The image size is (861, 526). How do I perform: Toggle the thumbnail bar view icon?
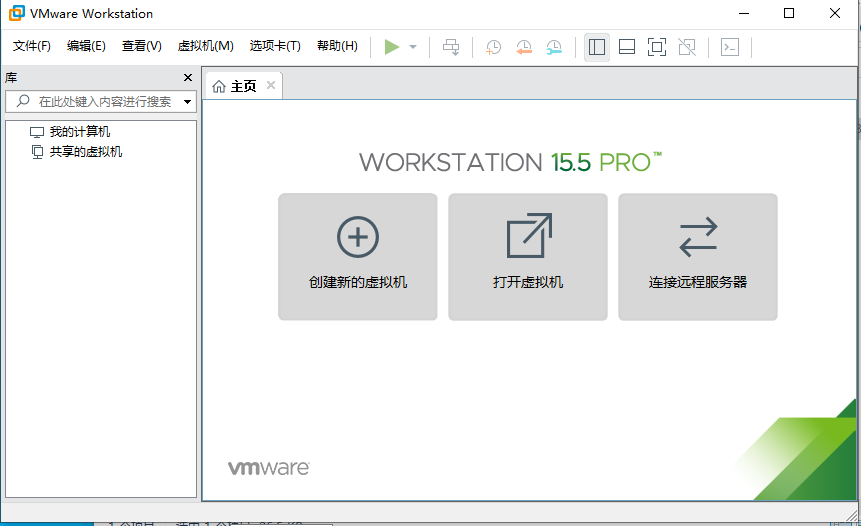tap(627, 47)
